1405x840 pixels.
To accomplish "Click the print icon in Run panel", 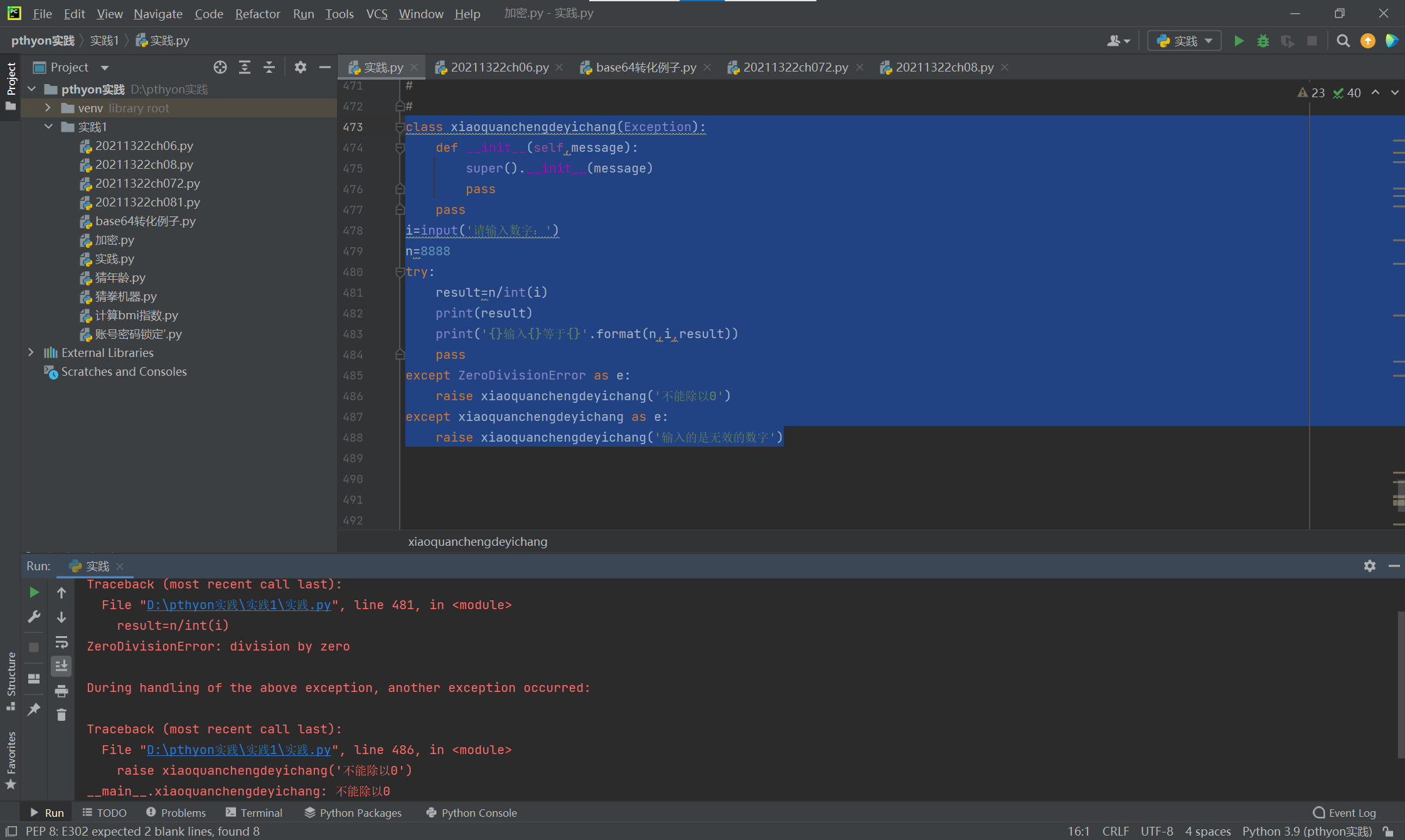I will click(x=61, y=691).
